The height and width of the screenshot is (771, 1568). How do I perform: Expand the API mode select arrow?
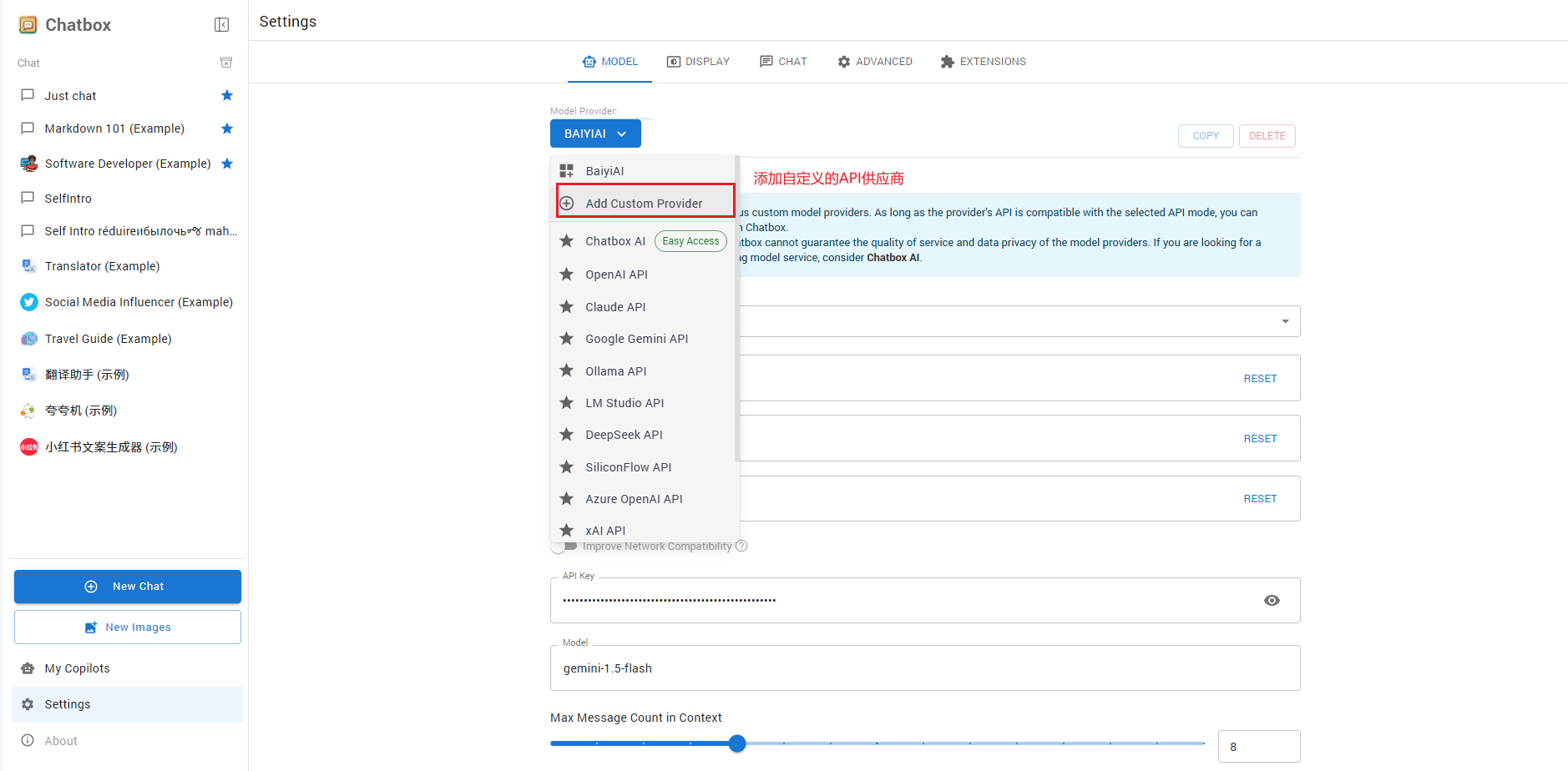1285,321
